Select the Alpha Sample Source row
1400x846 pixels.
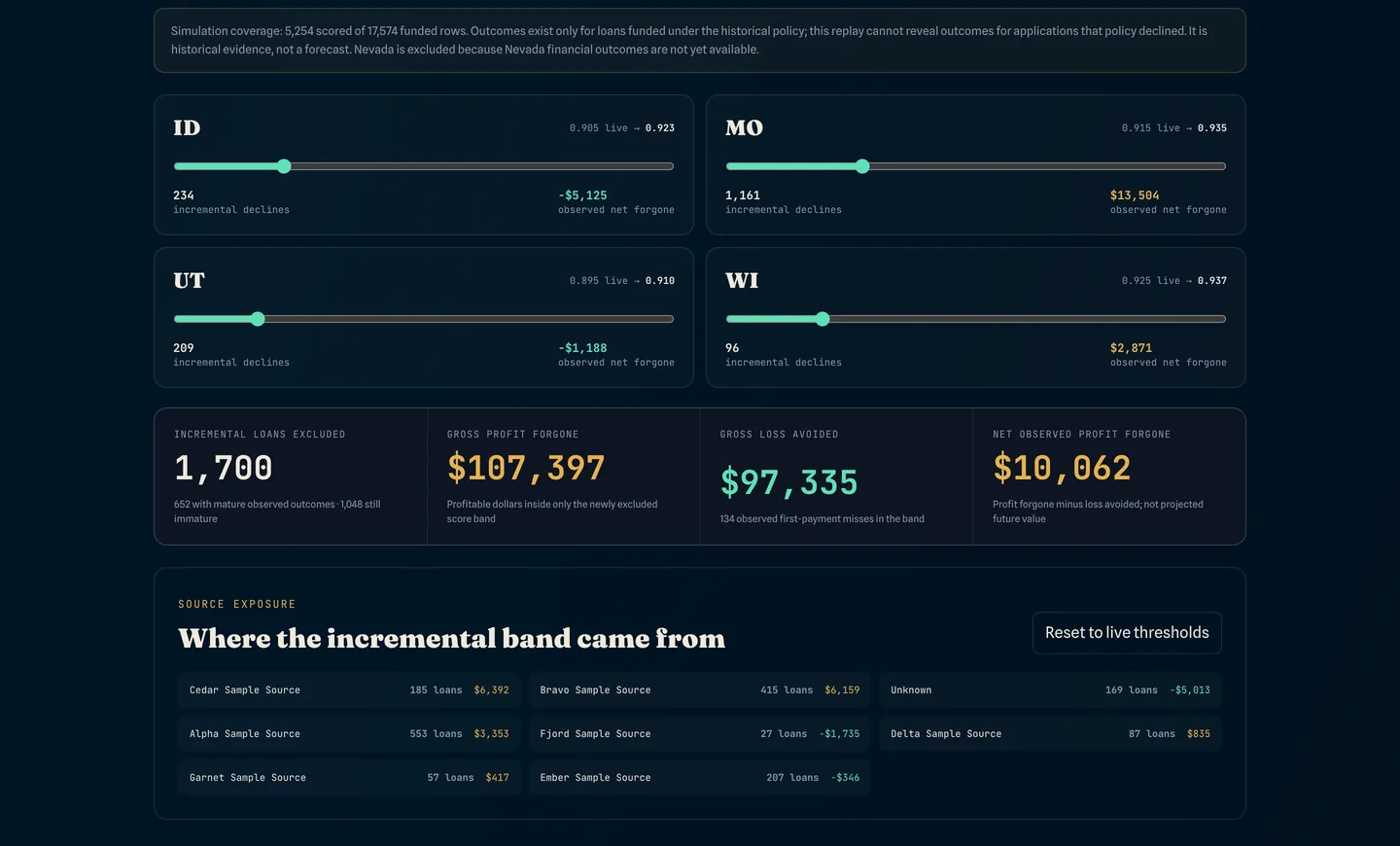click(349, 734)
